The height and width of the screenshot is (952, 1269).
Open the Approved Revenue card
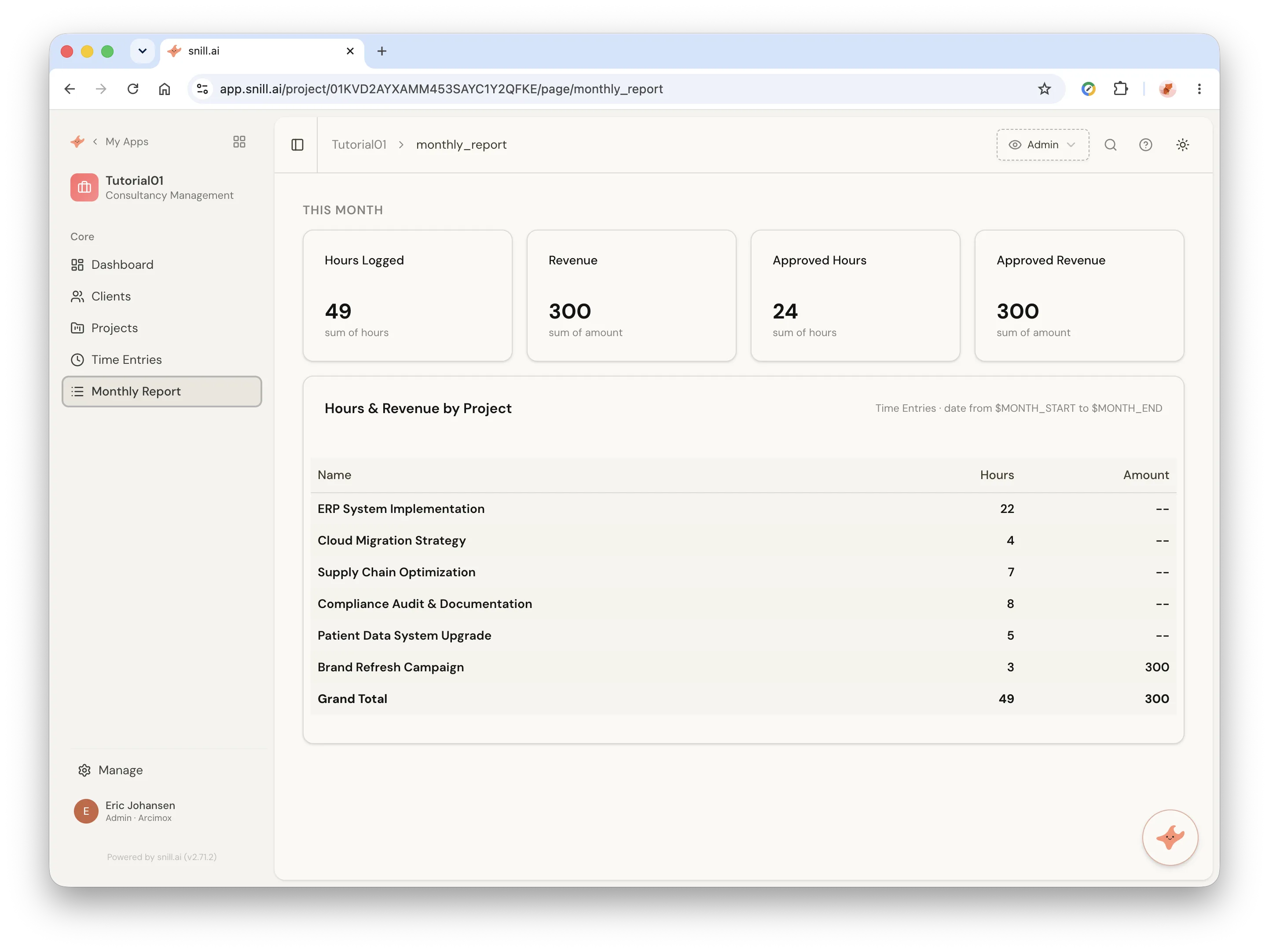coord(1079,295)
